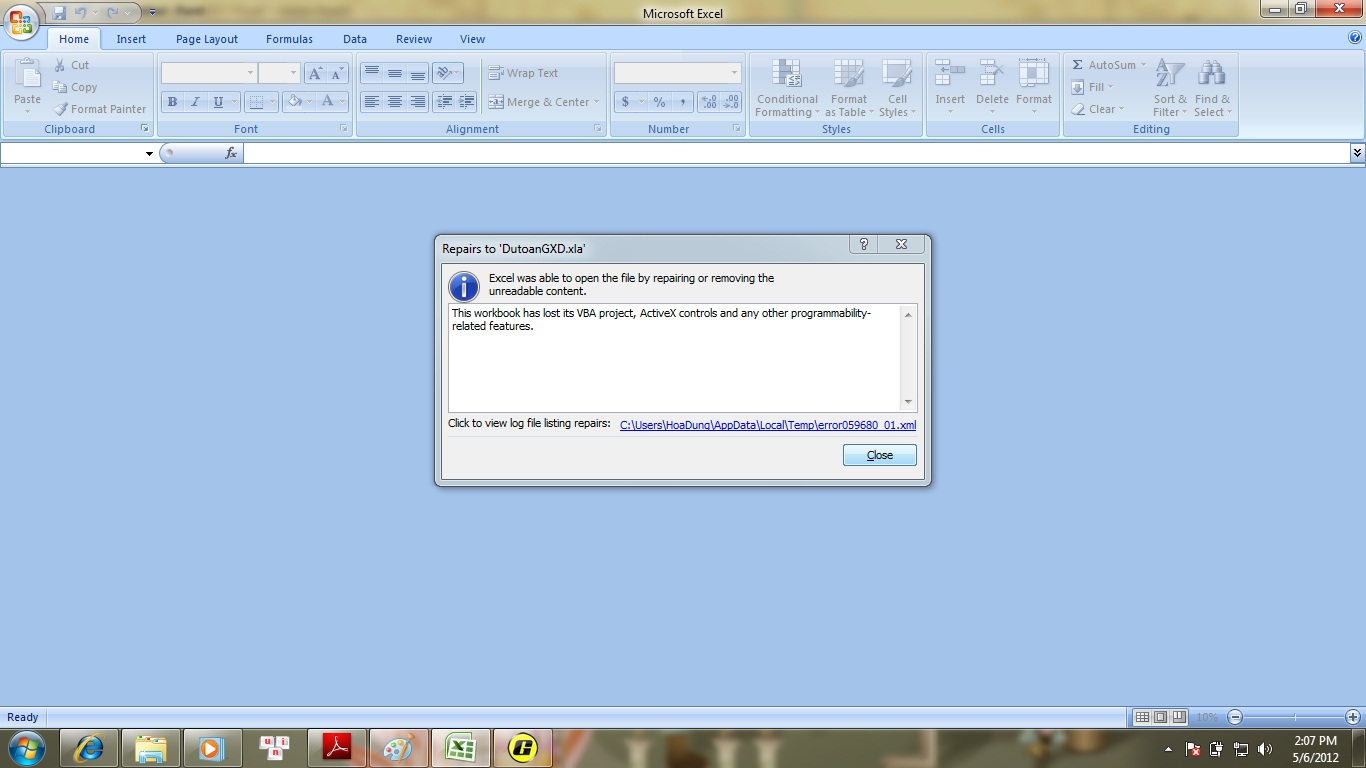Open the Conditional Formatting dropdown
1366x768 pixels.
point(788,88)
